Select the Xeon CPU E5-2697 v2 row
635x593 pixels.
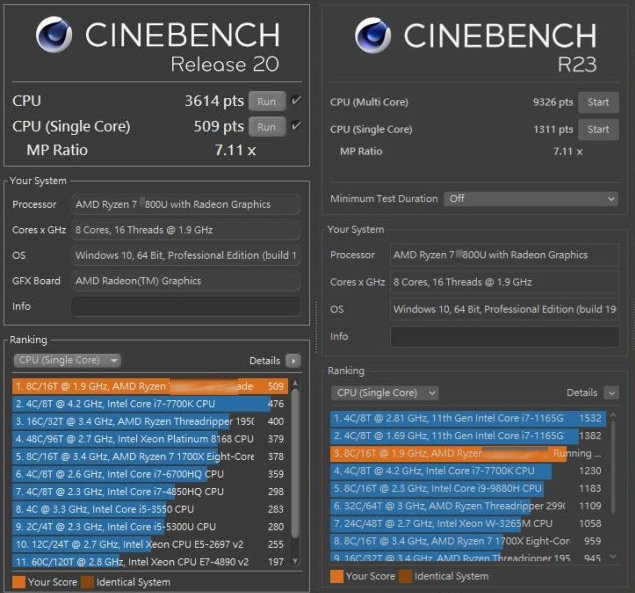pyautogui.click(x=150, y=544)
